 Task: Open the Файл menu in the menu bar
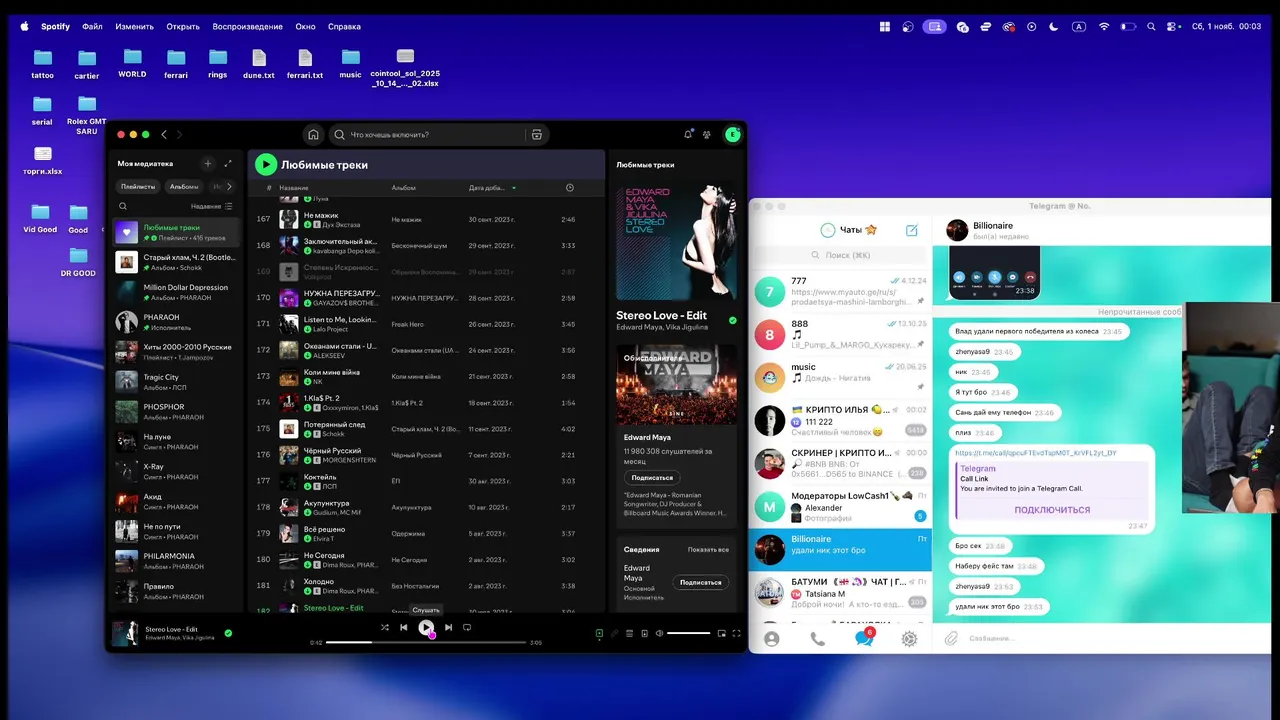(x=92, y=27)
